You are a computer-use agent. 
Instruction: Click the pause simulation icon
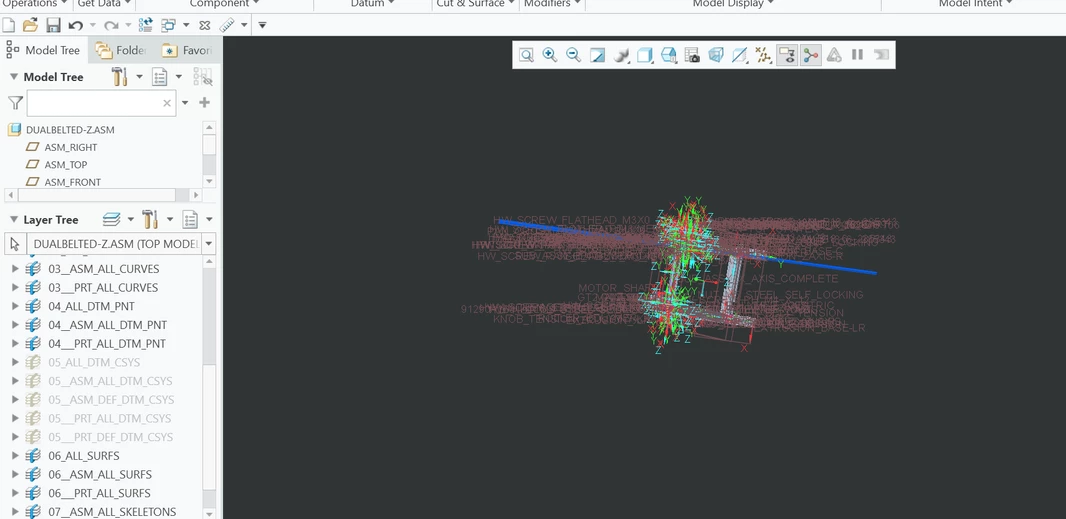[x=857, y=55]
